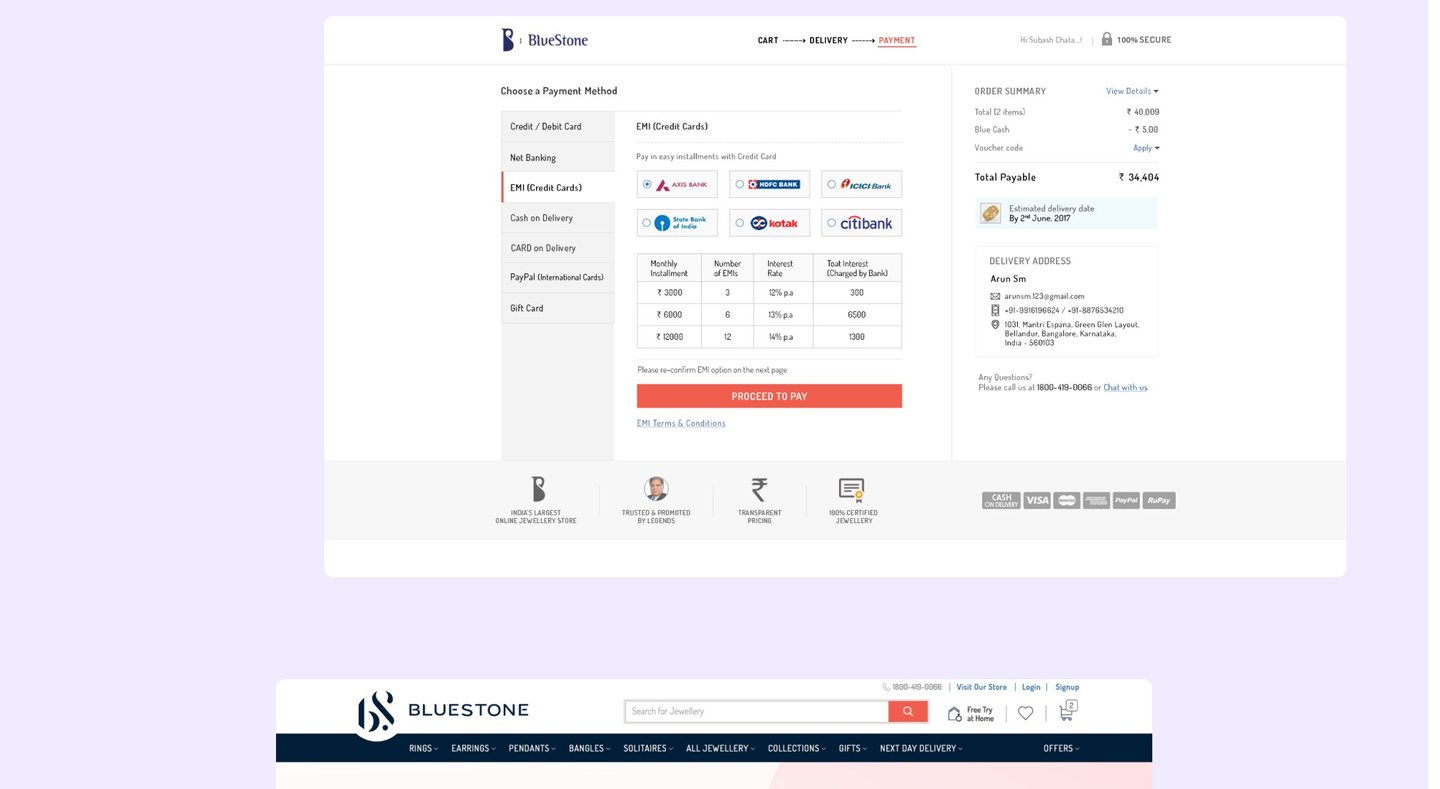Click the 100% Certified Jewellery certificate icon

[x=852, y=489]
